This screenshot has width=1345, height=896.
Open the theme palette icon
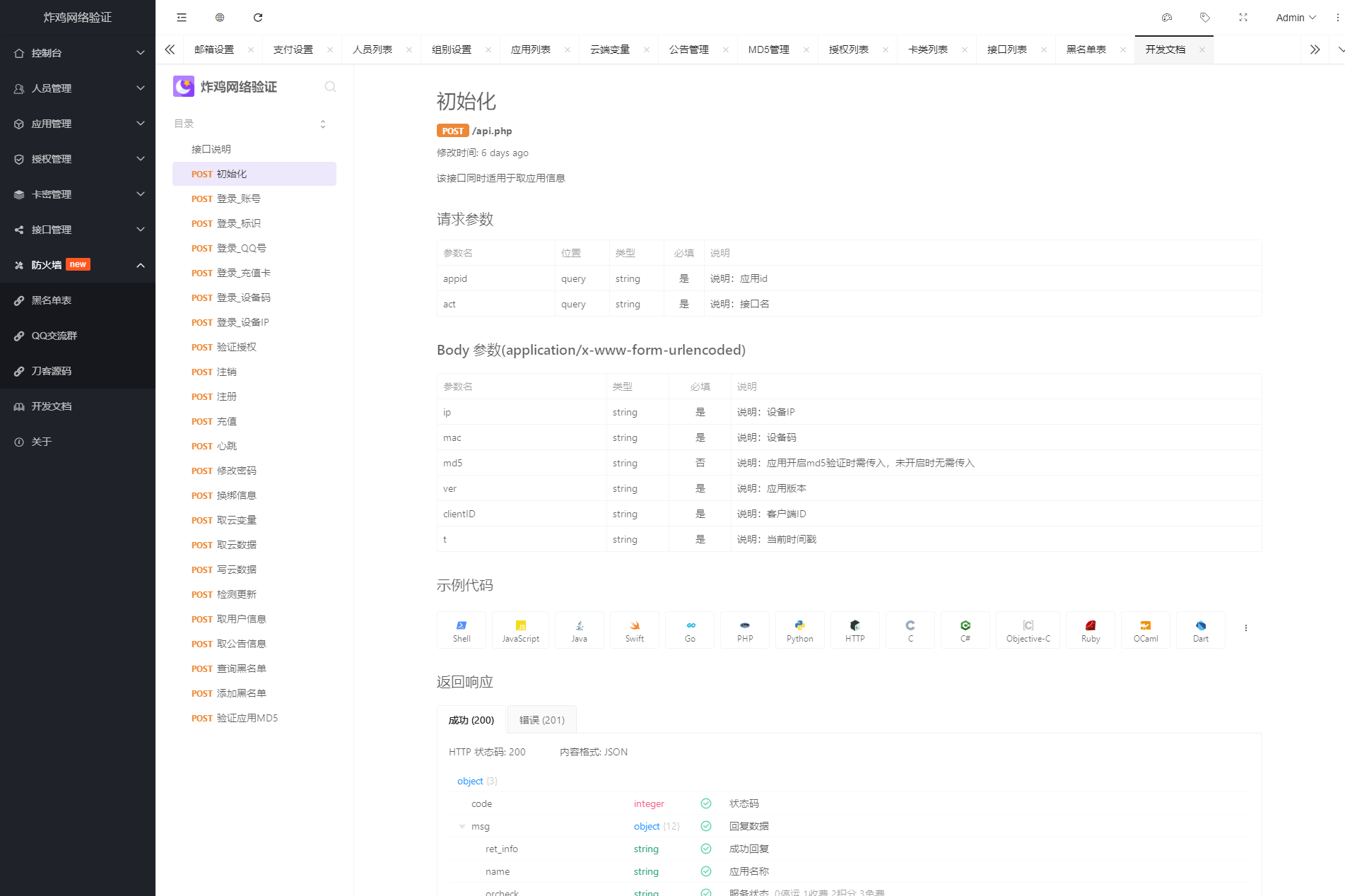(1167, 17)
